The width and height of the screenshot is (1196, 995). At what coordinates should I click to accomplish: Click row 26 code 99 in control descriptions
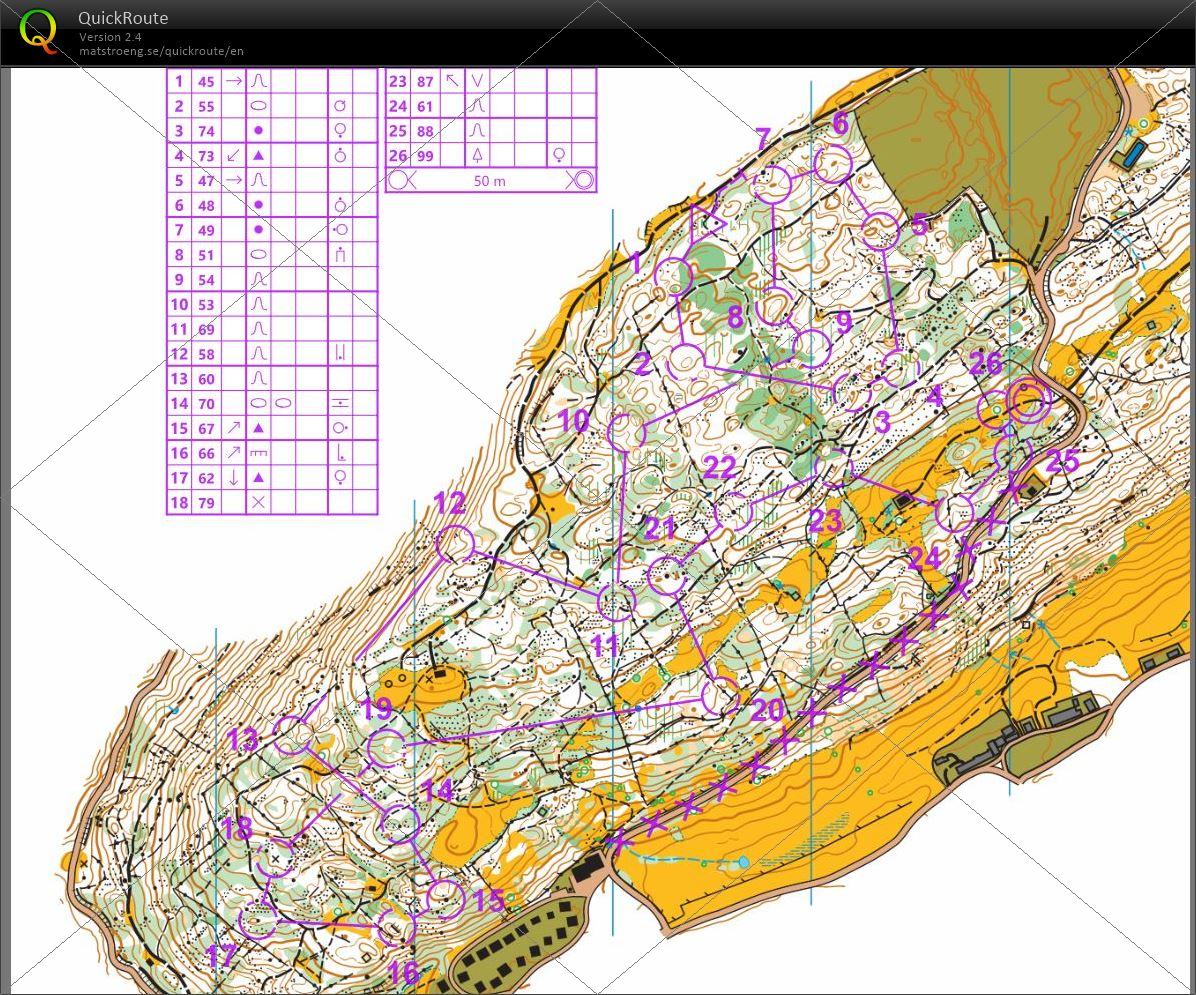[426, 156]
